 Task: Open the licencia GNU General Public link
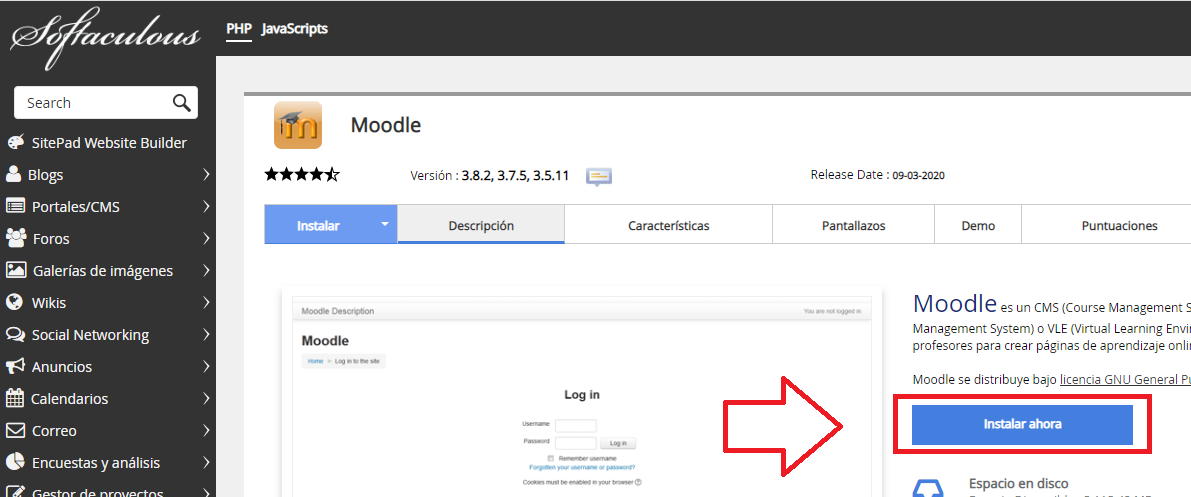tap(1125, 379)
